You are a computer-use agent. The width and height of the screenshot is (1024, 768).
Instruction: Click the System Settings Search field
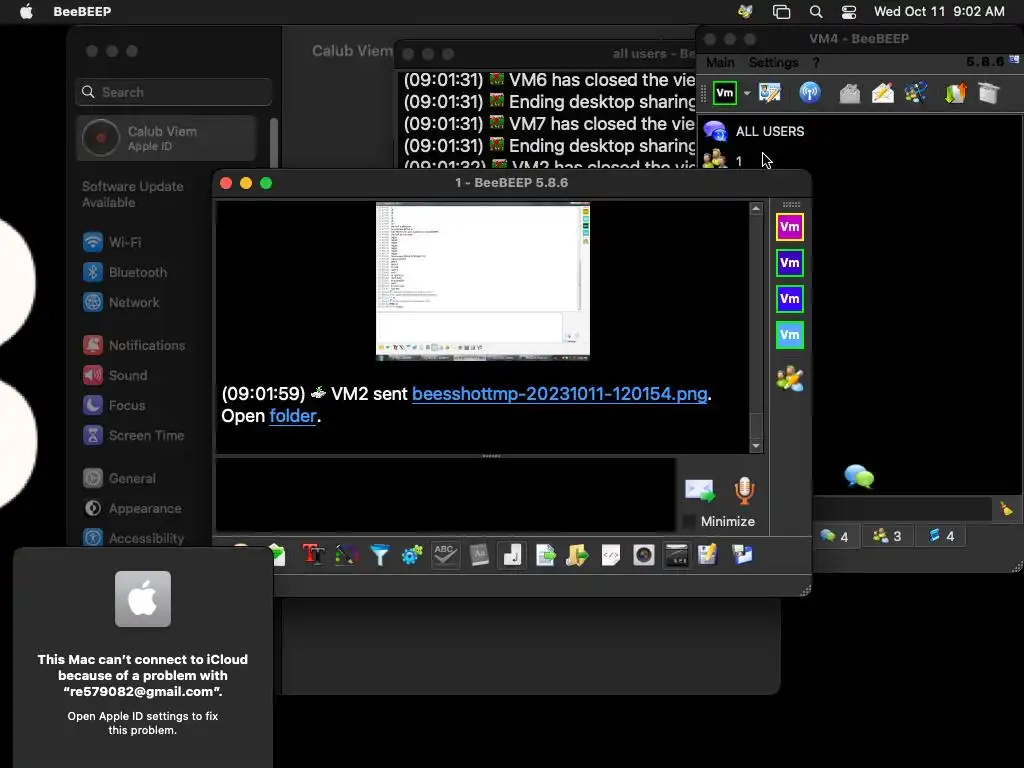[174, 92]
